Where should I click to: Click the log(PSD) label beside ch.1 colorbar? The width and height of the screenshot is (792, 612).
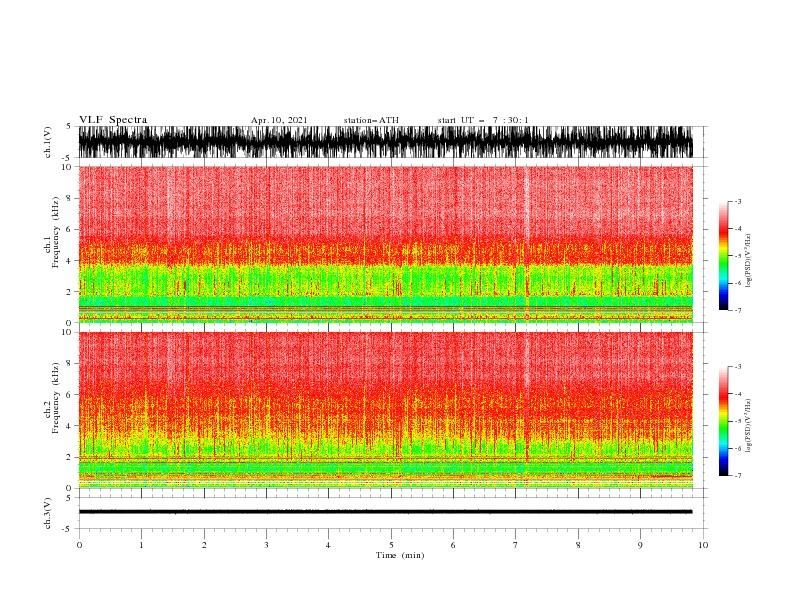coord(748,261)
